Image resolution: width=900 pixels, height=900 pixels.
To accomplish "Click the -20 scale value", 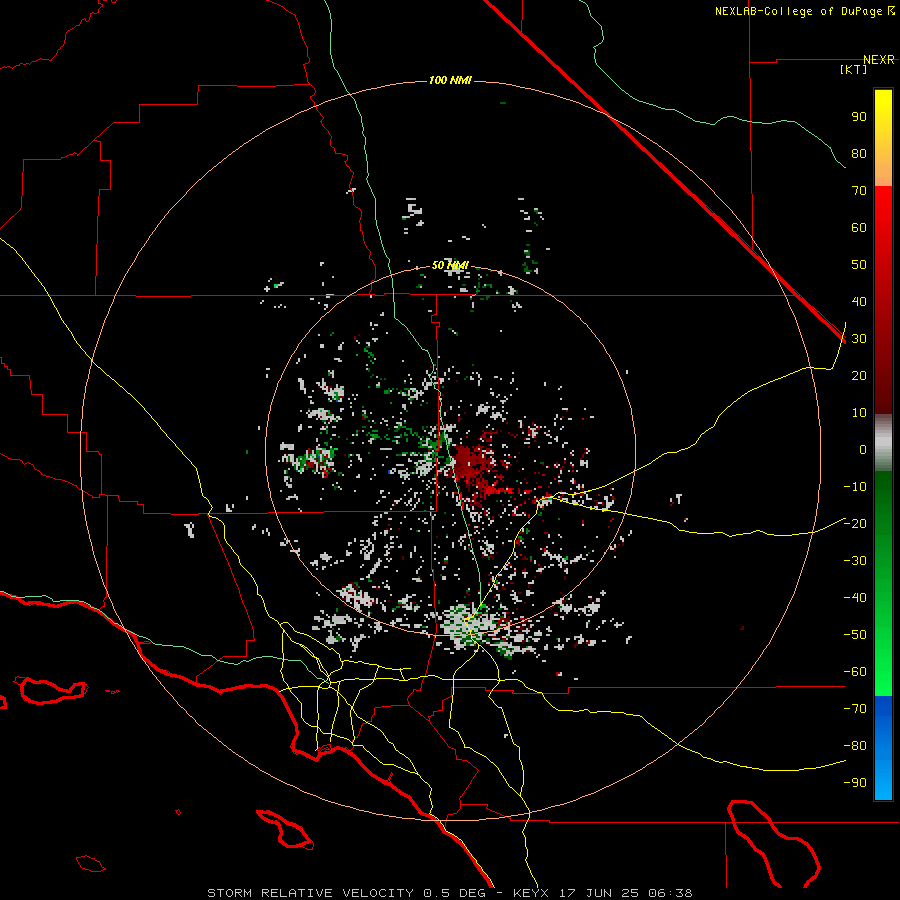I will point(855,524).
